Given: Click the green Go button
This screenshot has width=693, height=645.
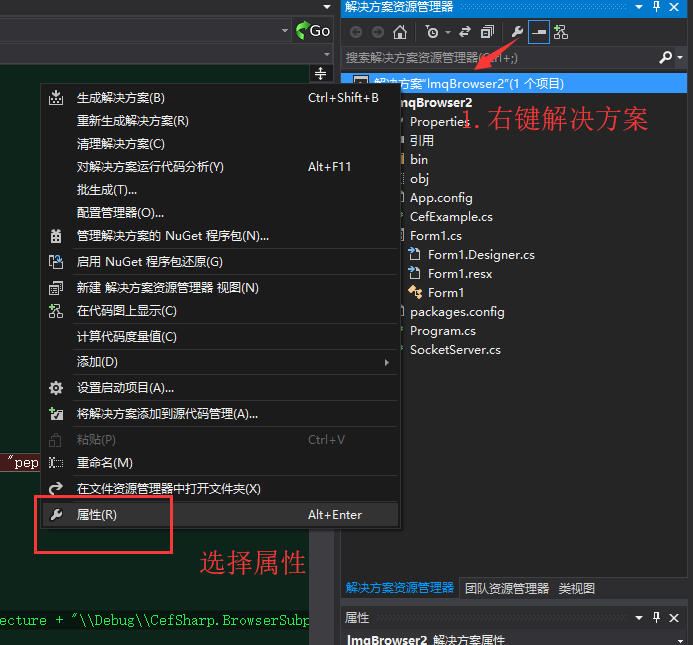Looking at the screenshot, I should tap(313, 31).
